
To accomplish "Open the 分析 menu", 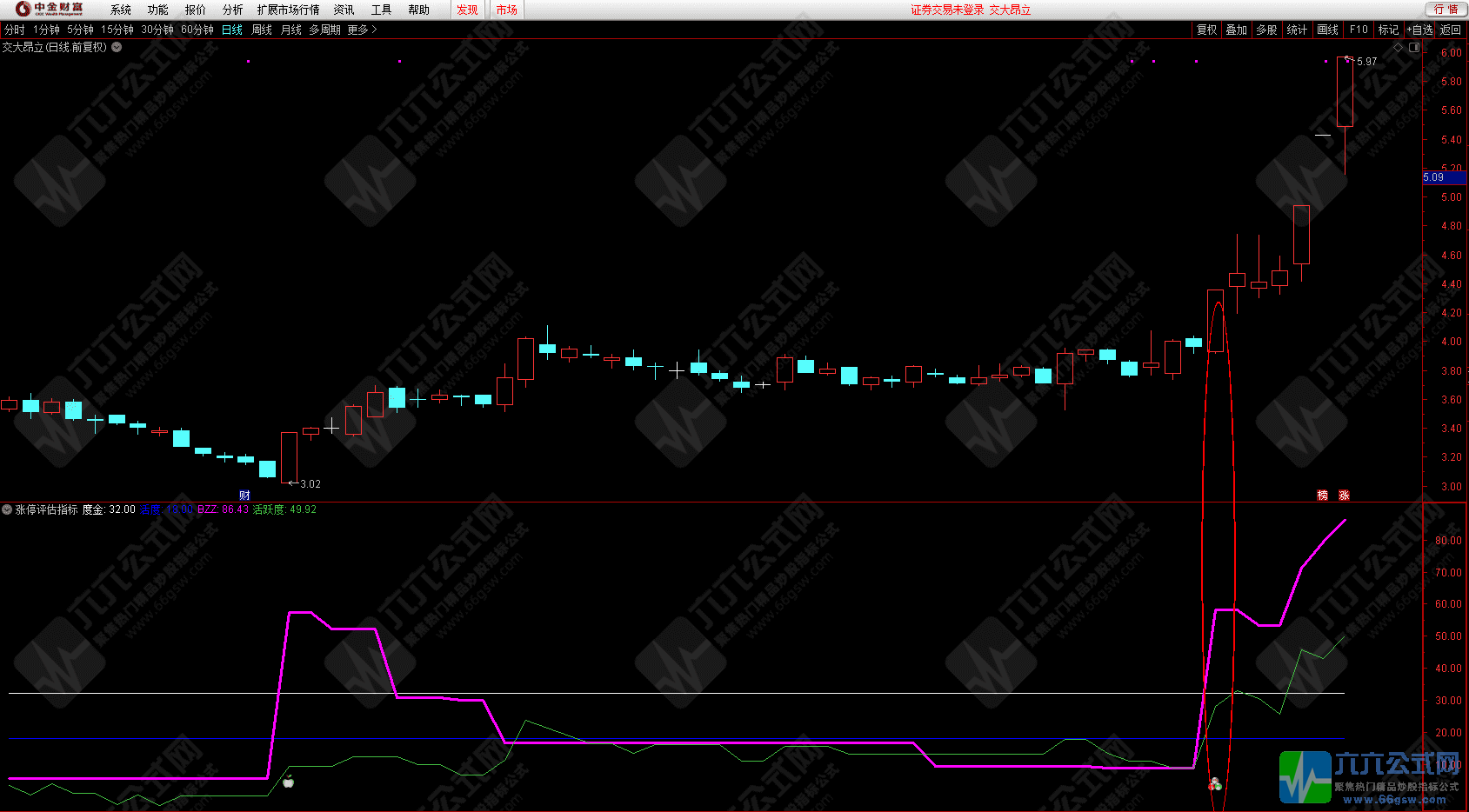I will [232, 10].
